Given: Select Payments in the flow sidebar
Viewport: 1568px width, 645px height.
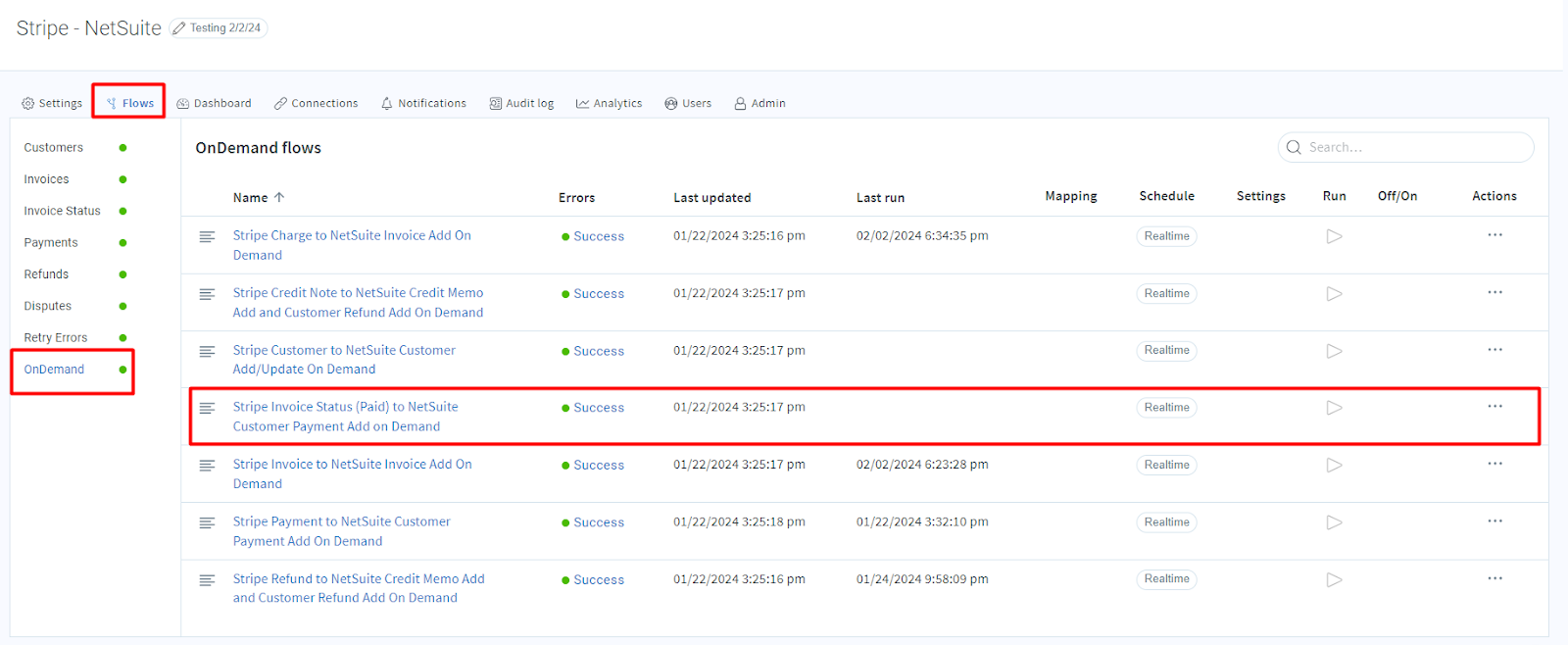Looking at the screenshot, I should pyautogui.click(x=51, y=243).
